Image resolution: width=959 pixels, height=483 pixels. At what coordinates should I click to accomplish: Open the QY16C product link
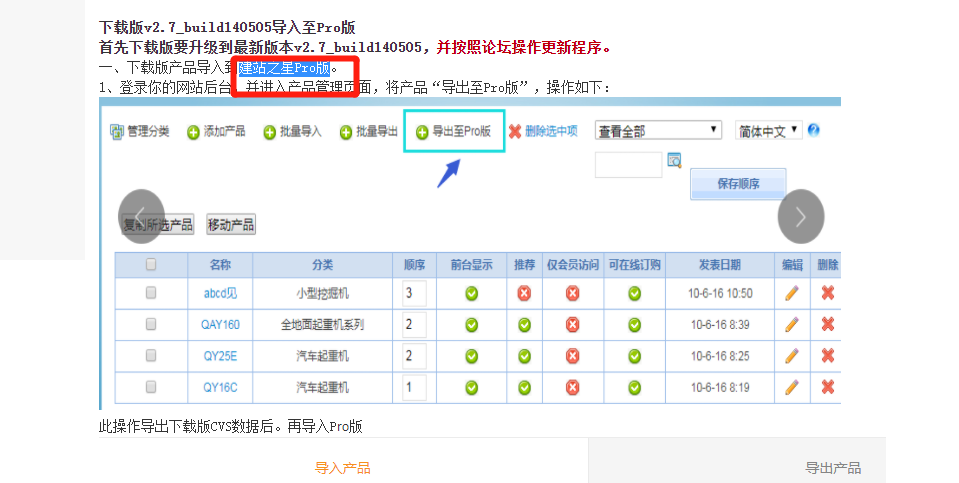click(x=220, y=387)
